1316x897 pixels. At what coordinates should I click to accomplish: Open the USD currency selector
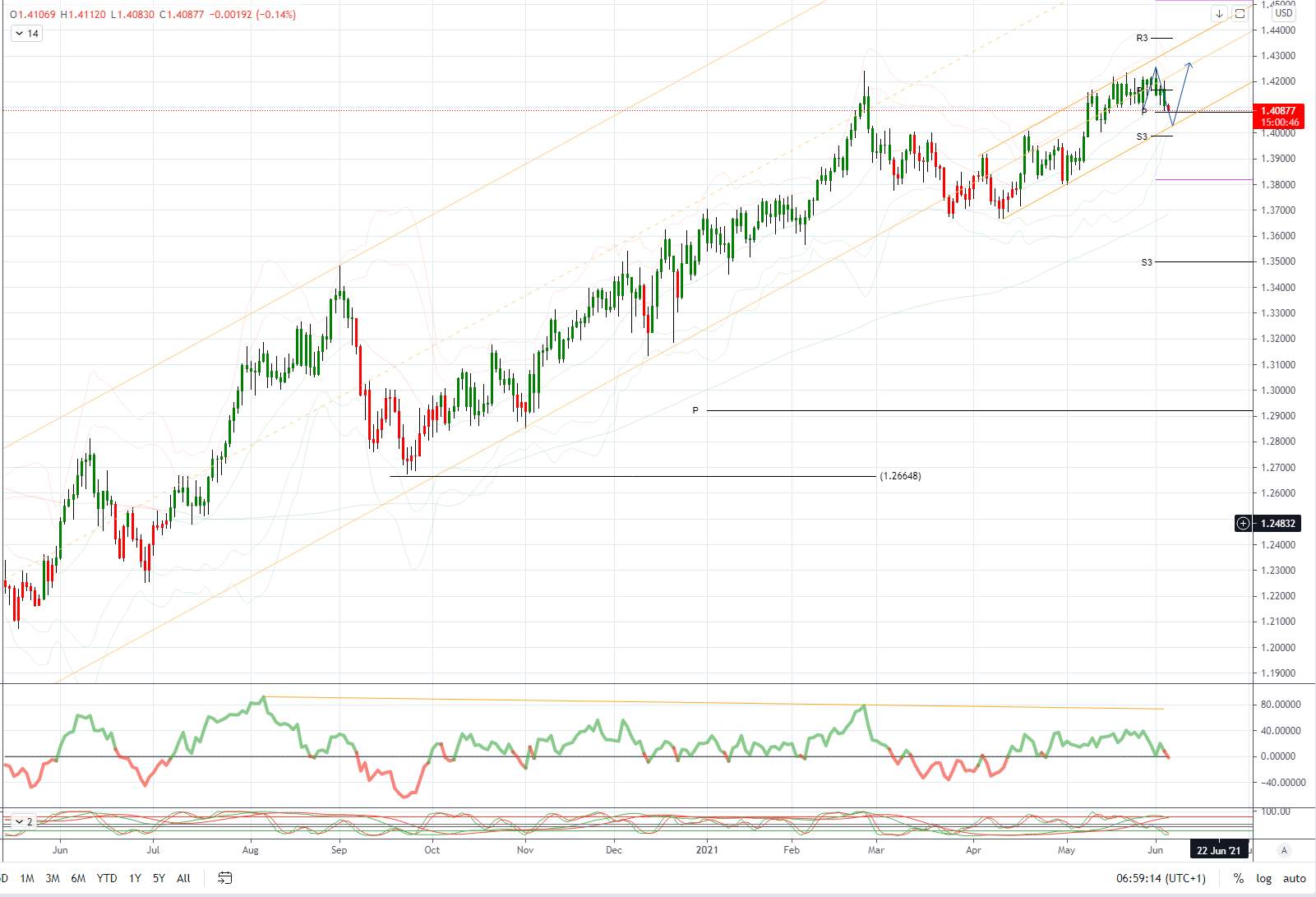click(1284, 13)
